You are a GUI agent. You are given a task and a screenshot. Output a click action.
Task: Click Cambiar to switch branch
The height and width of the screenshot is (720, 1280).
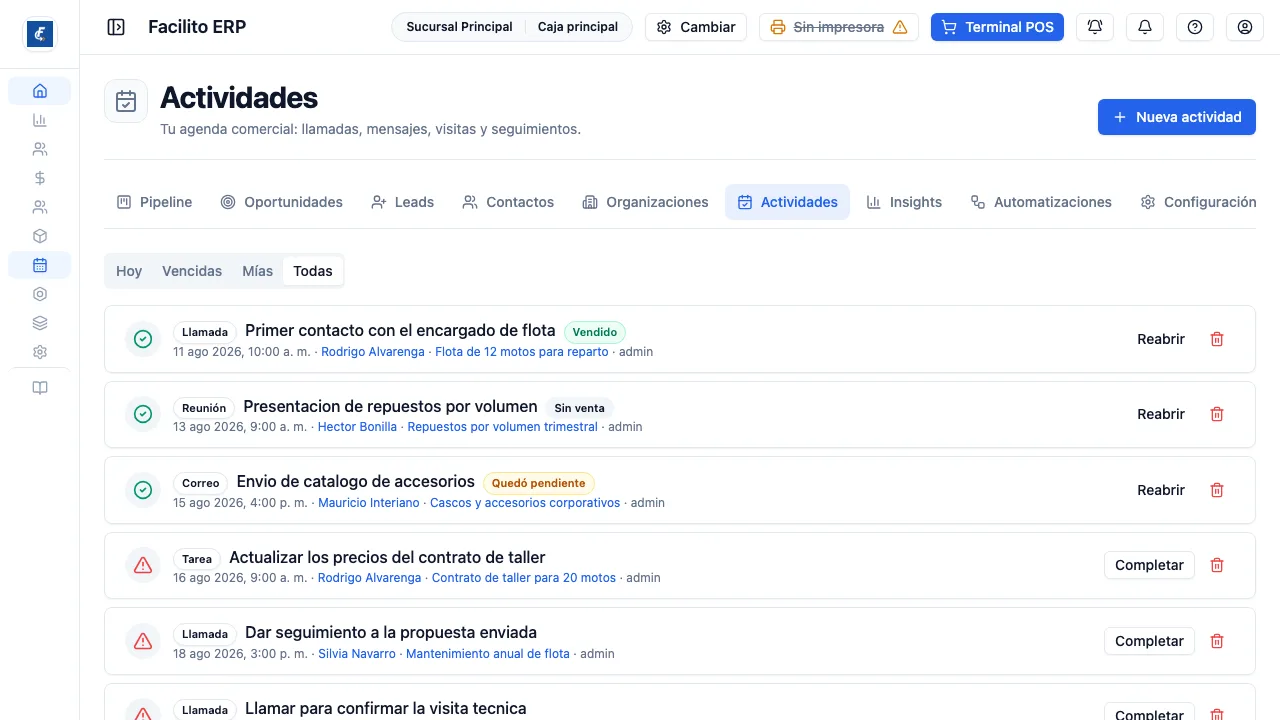(696, 27)
